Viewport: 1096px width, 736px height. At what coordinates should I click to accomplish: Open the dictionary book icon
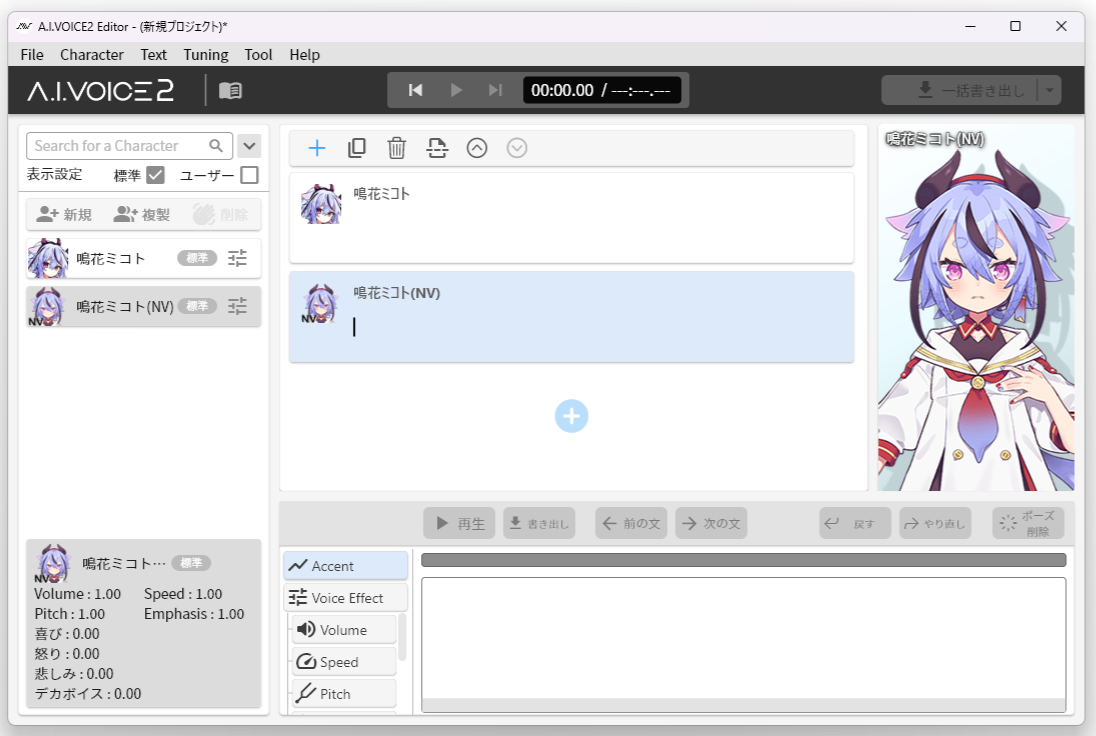coord(230,91)
